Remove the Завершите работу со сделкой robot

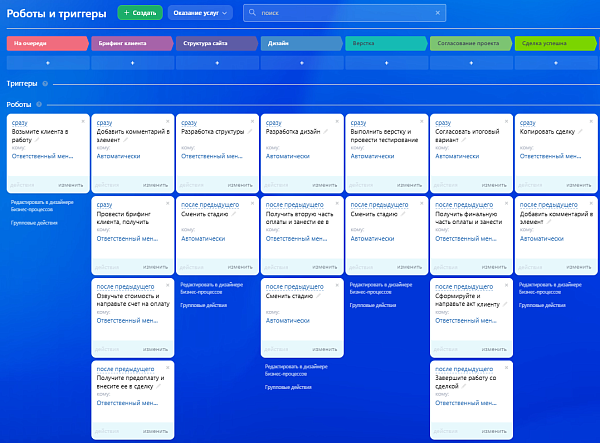click(x=506, y=368)
